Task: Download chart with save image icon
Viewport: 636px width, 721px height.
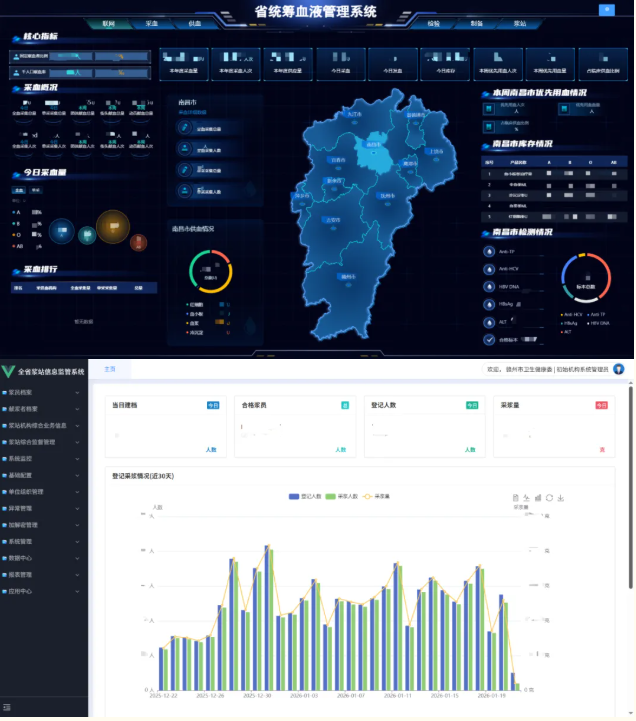Action: [562, 497]
